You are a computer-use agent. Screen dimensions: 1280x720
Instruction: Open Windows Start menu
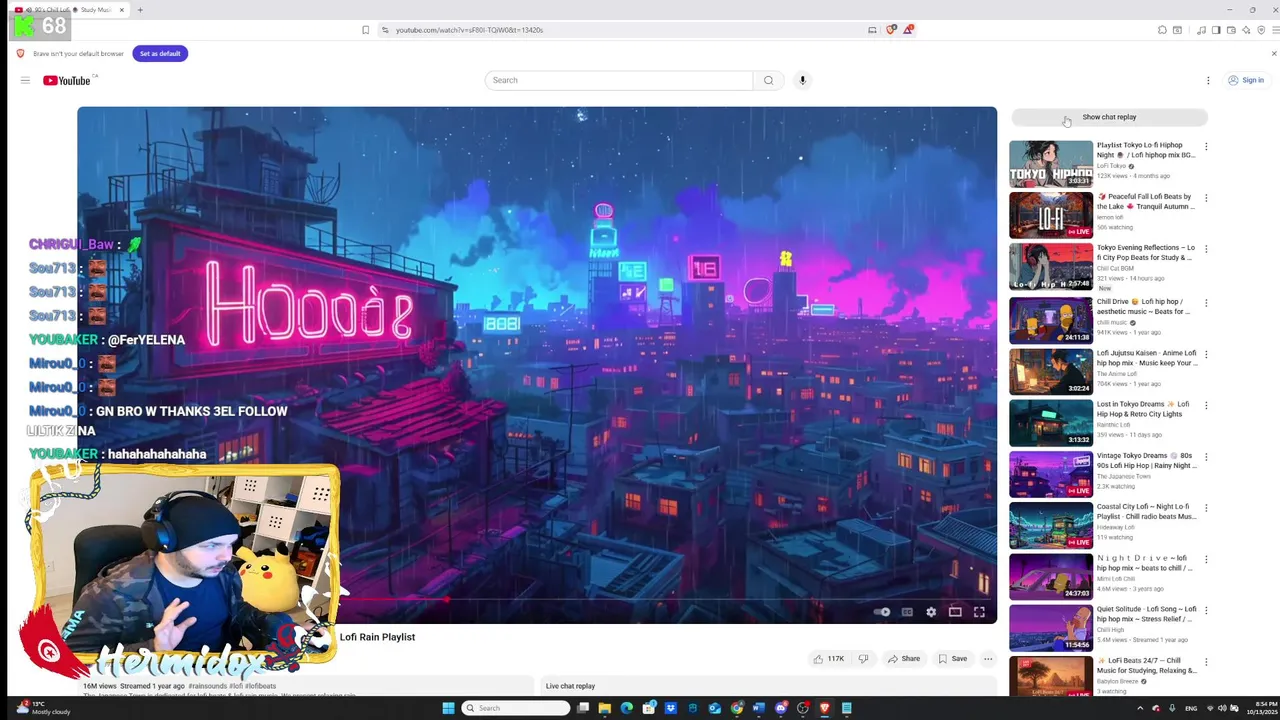[448, 708]
